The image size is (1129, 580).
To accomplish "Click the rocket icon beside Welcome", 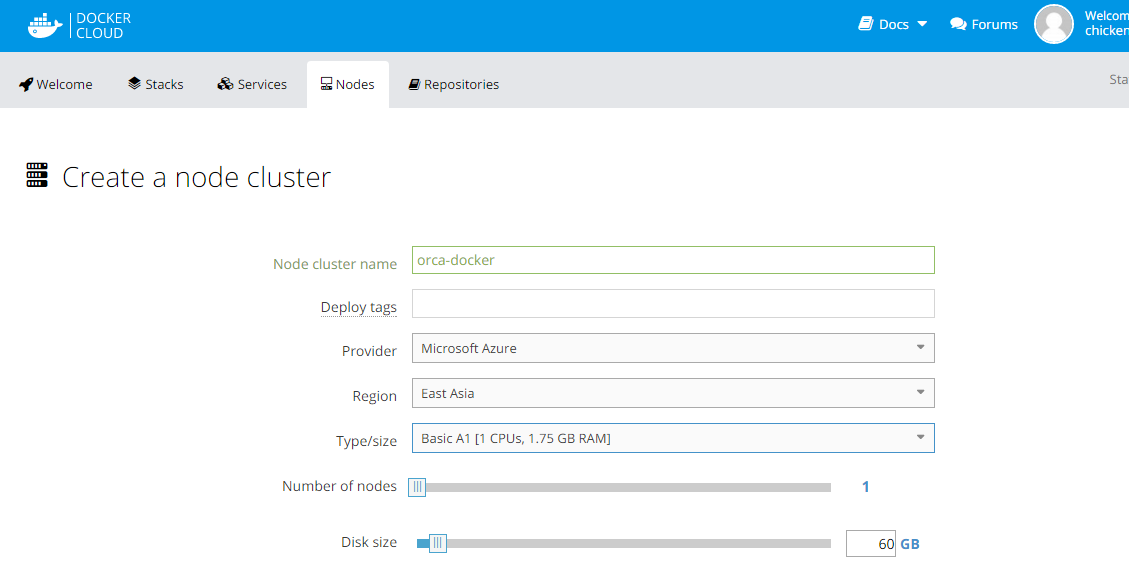I will [x=26, y=84].
